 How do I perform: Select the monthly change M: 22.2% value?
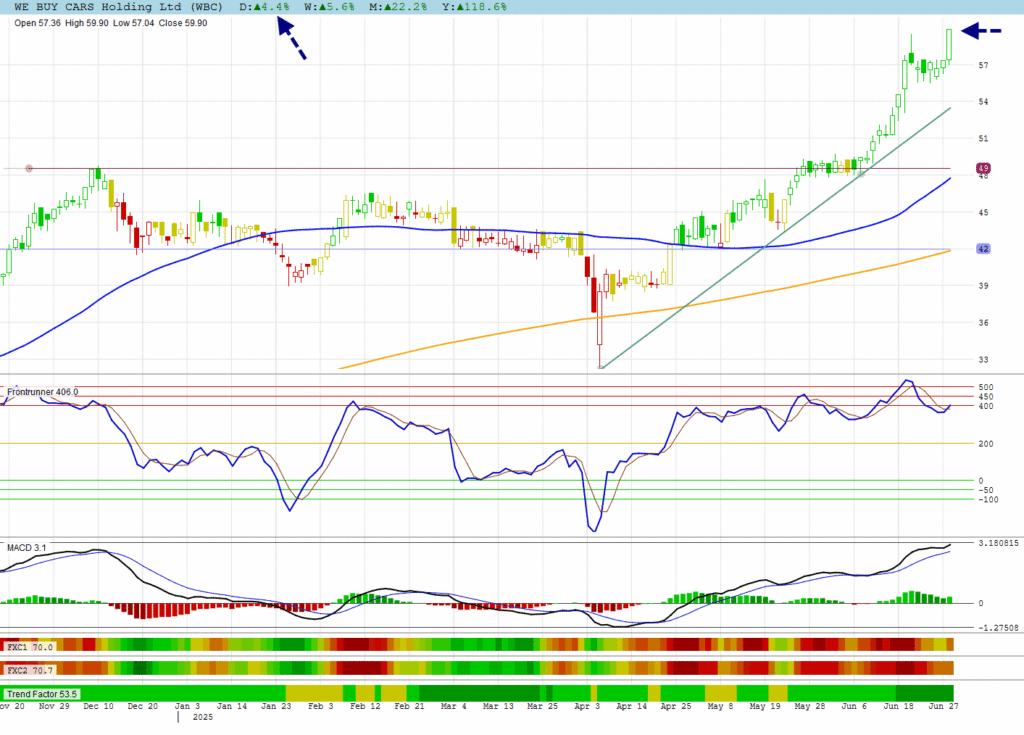(x=398, y=7)
